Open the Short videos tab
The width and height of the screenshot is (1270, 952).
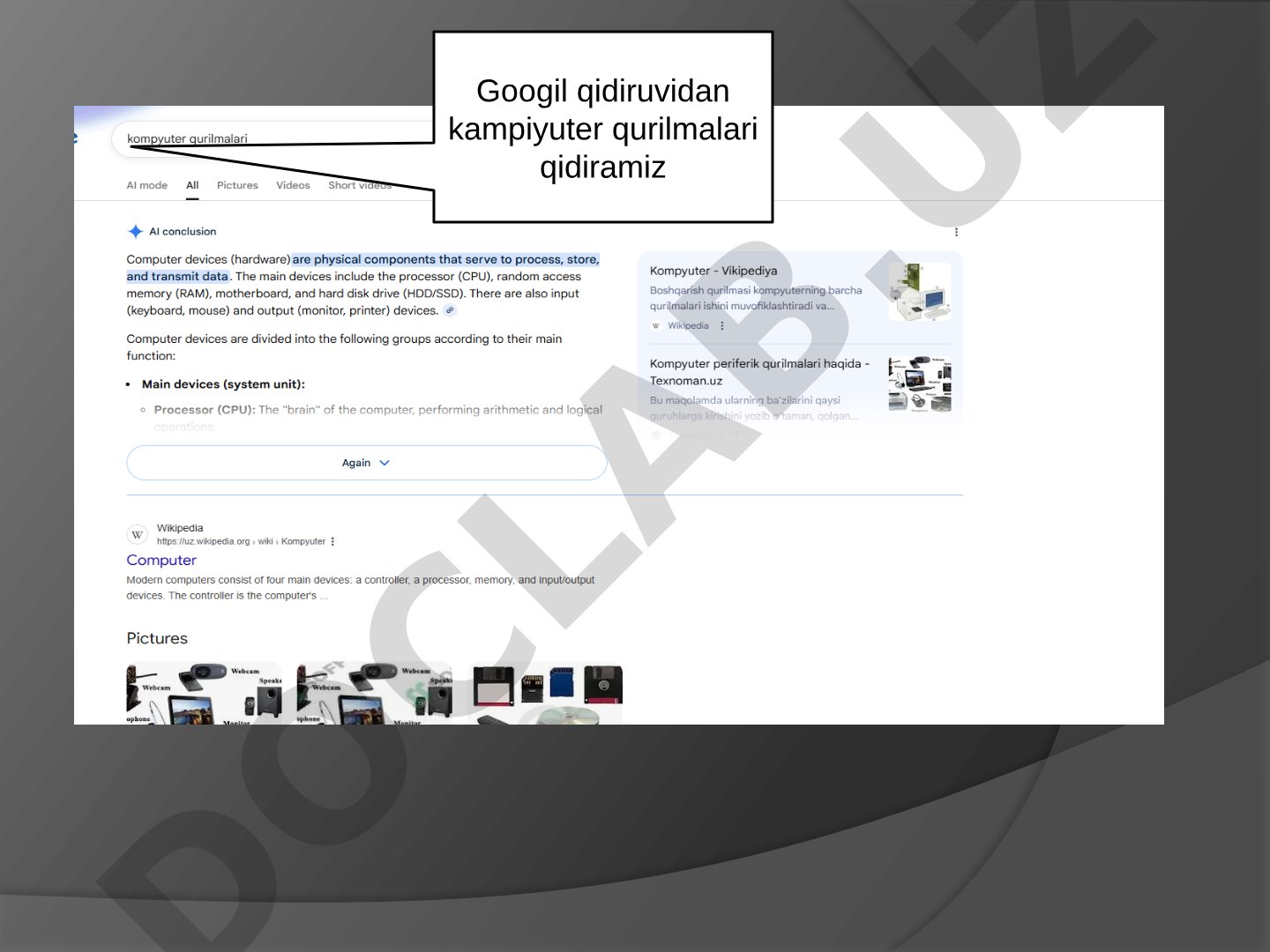360,185
